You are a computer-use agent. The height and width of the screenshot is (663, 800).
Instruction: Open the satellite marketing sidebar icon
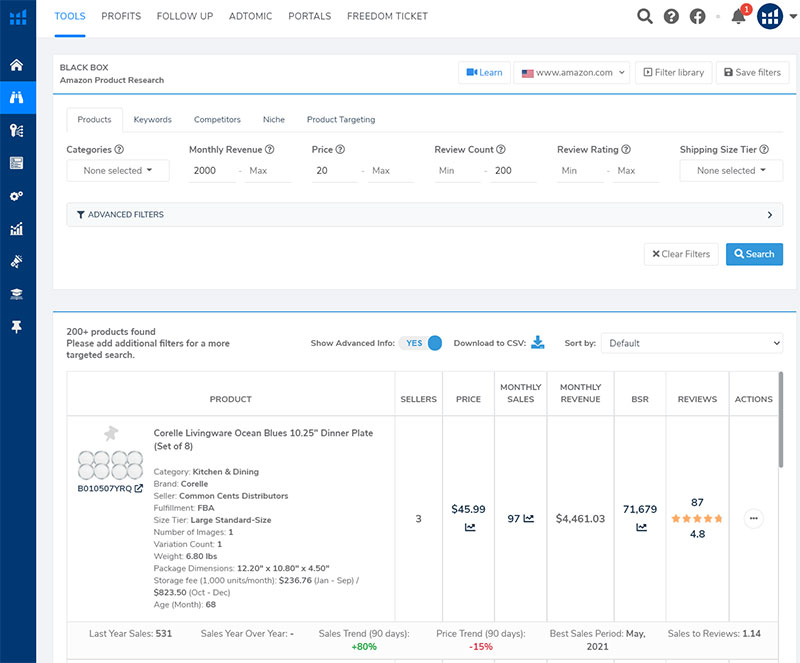[x=17, y=261]
